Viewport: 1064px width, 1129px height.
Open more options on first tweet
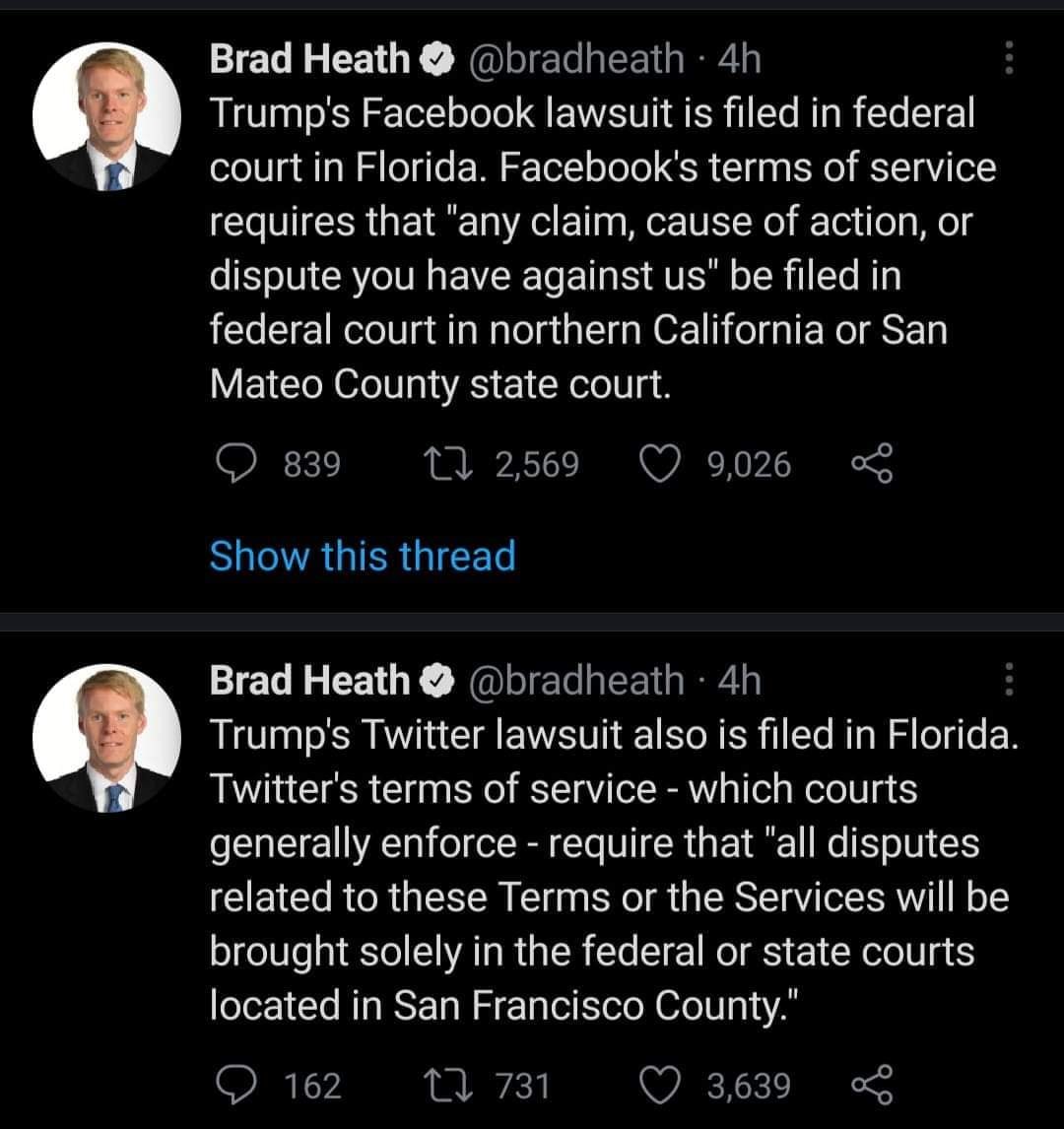[1008, 61]
